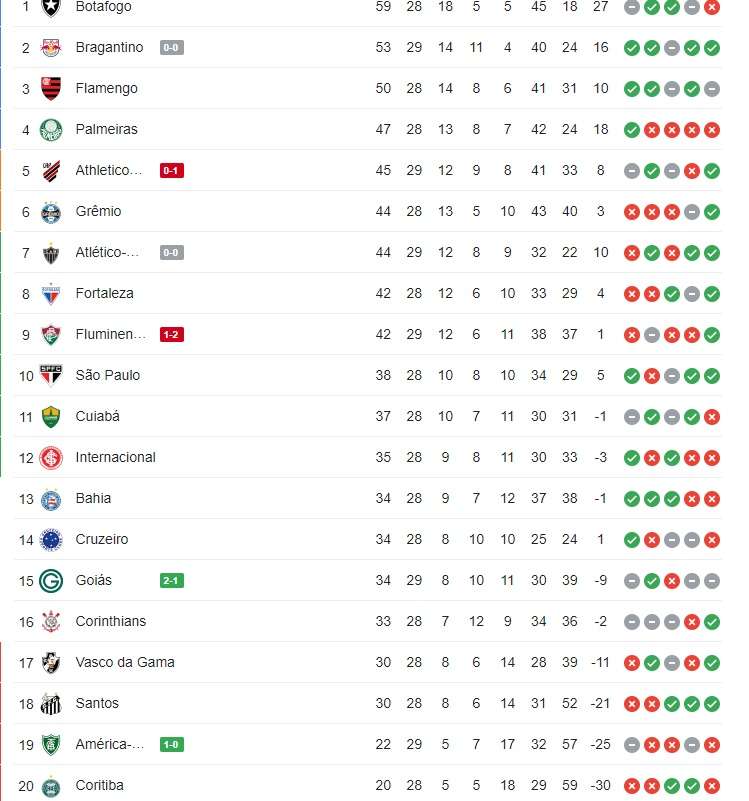Screen dimensions: 749x801
Task: Select the Grêmio crest icon
Action: pyautogui.click(x=51, y=212)
